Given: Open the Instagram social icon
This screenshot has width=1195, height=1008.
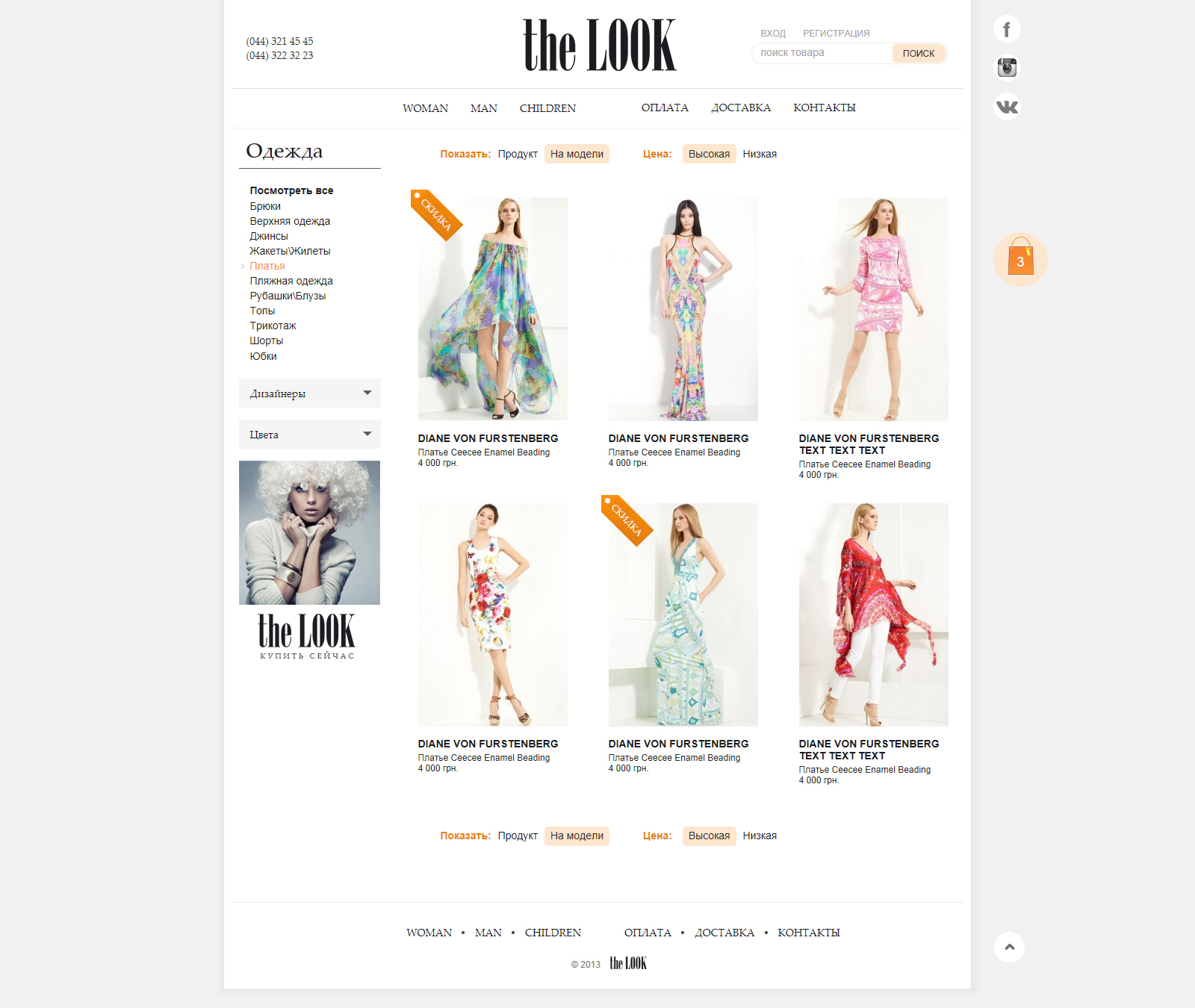Looking at the screenshot, I should (x=1007, y=68).
